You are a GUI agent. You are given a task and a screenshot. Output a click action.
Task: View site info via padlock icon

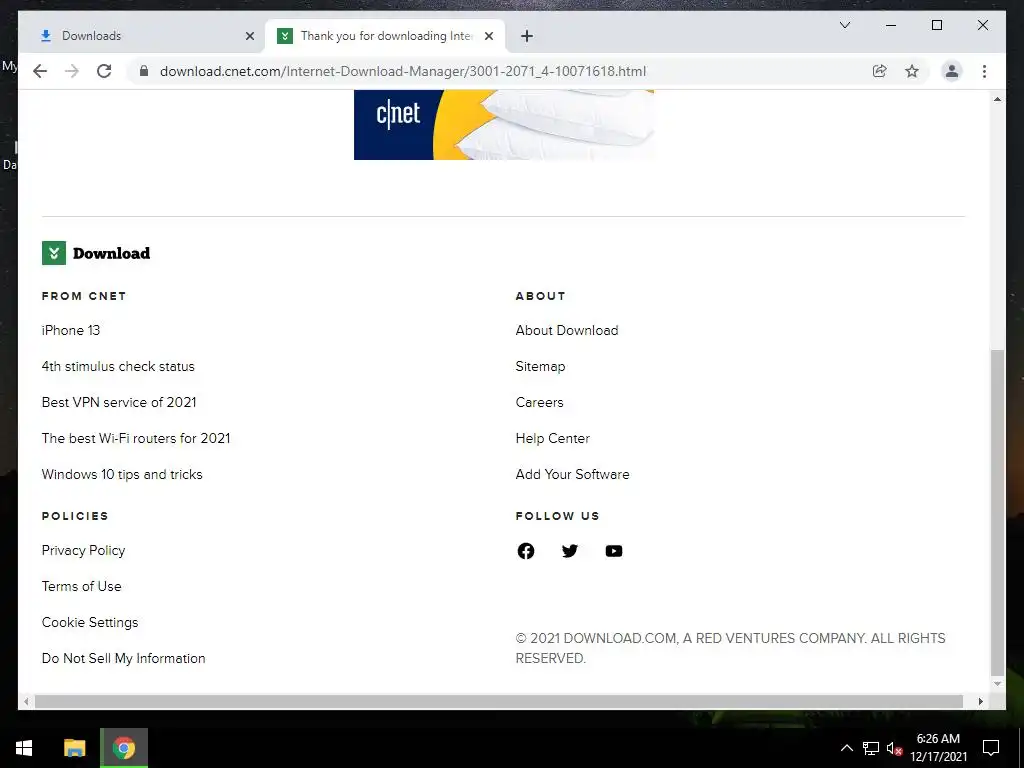pos(144,71)
